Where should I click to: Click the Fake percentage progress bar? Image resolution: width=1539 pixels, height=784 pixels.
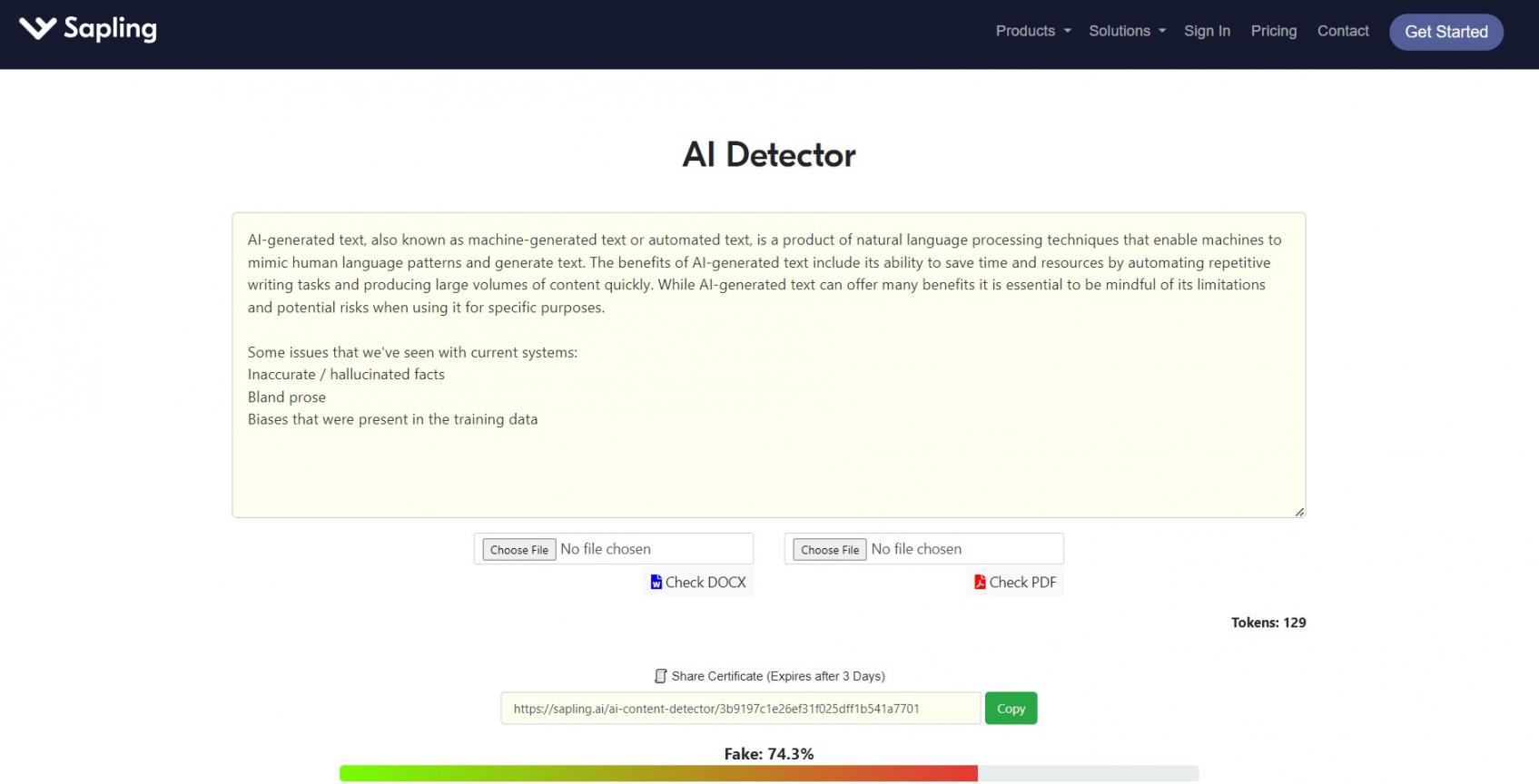pyautogui.click(x=768, y=773)
